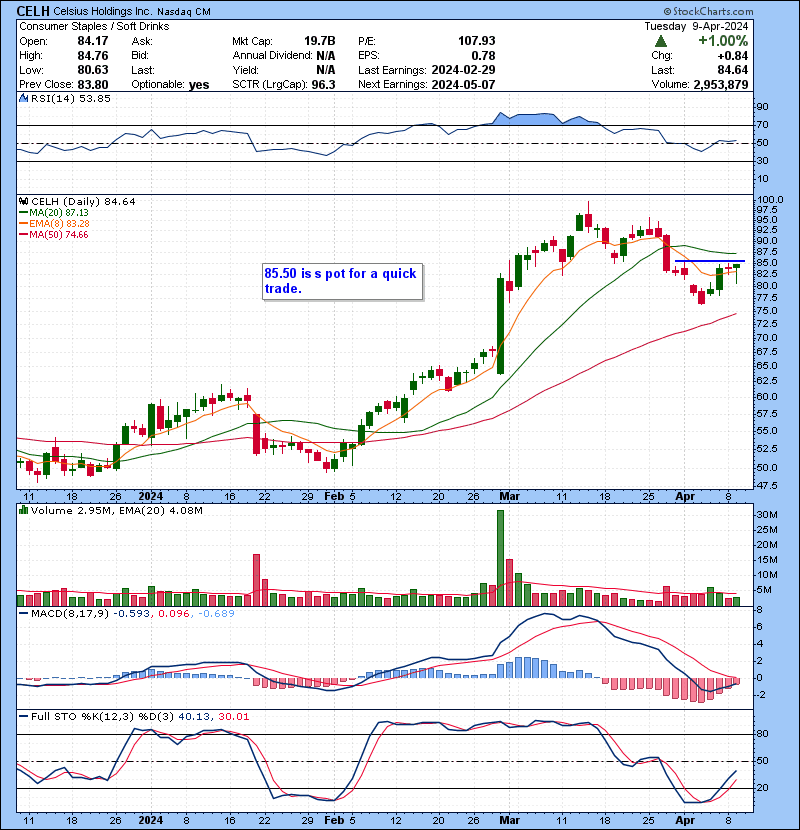Click the Consumer Staples / Soft Drinks sector label
Screen dimensions: 800x830
pyautogui.click(x=94, y=26)
